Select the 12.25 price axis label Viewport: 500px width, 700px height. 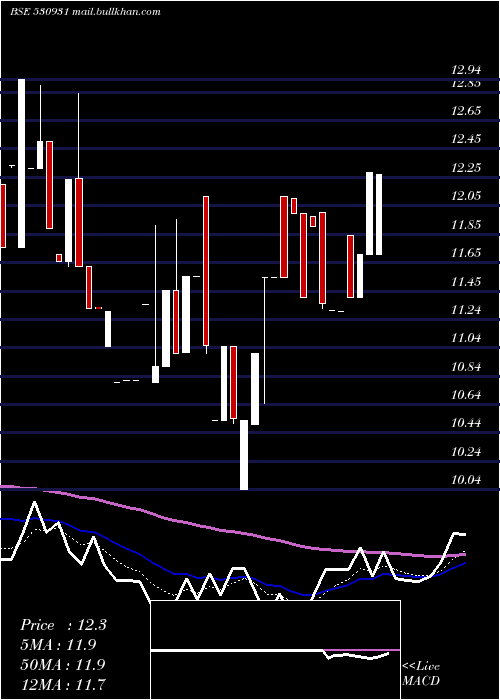tap(466, 168)
